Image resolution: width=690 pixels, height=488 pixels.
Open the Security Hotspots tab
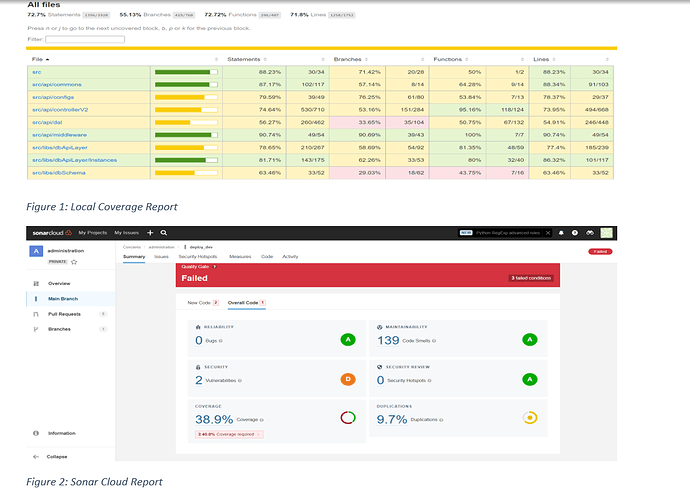point(198,257)
